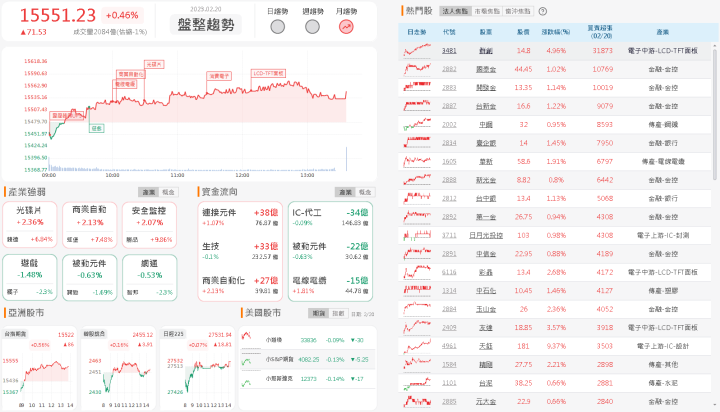This screenshot has width=720, height=412.
Task: Open 玉山金 stock name link
Action: point(486,309)
